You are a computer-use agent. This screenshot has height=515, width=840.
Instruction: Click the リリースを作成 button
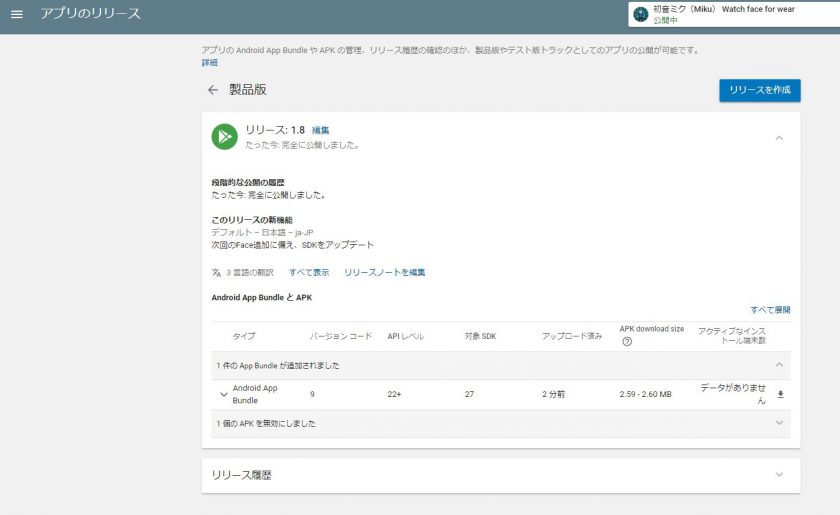[760, 90]
